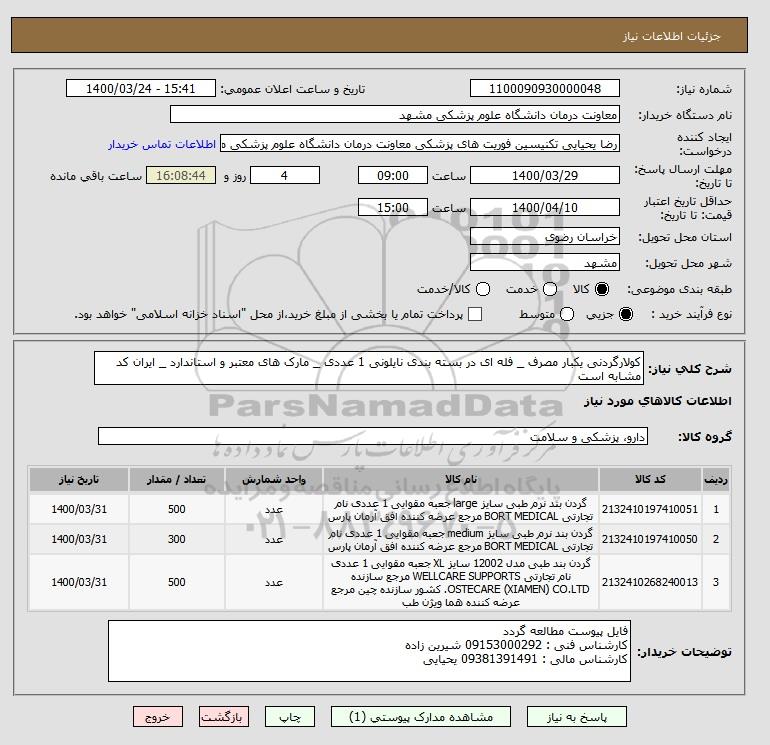
Task: Click the ردیف column header
Action: click(x=716, y=479)
